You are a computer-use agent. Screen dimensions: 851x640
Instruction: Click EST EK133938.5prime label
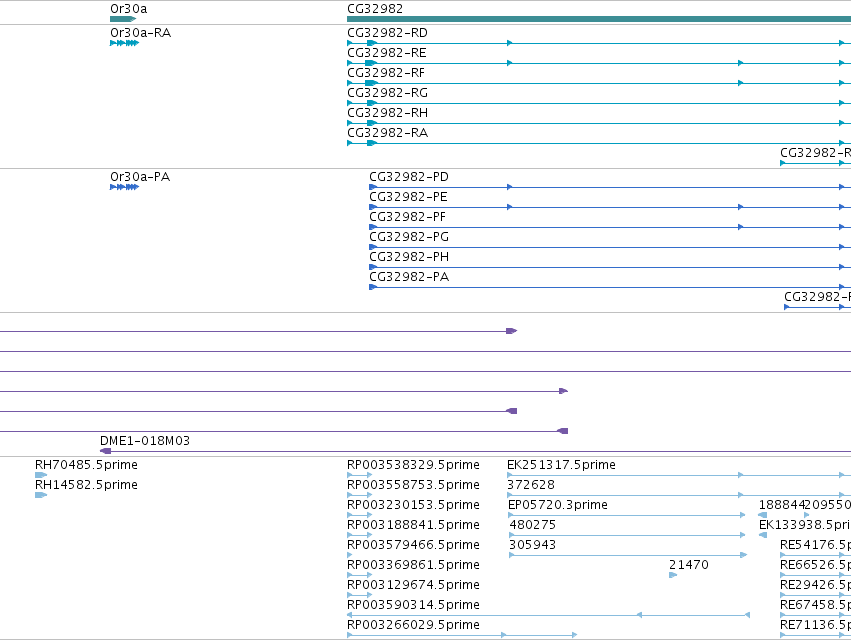(805, 525)
